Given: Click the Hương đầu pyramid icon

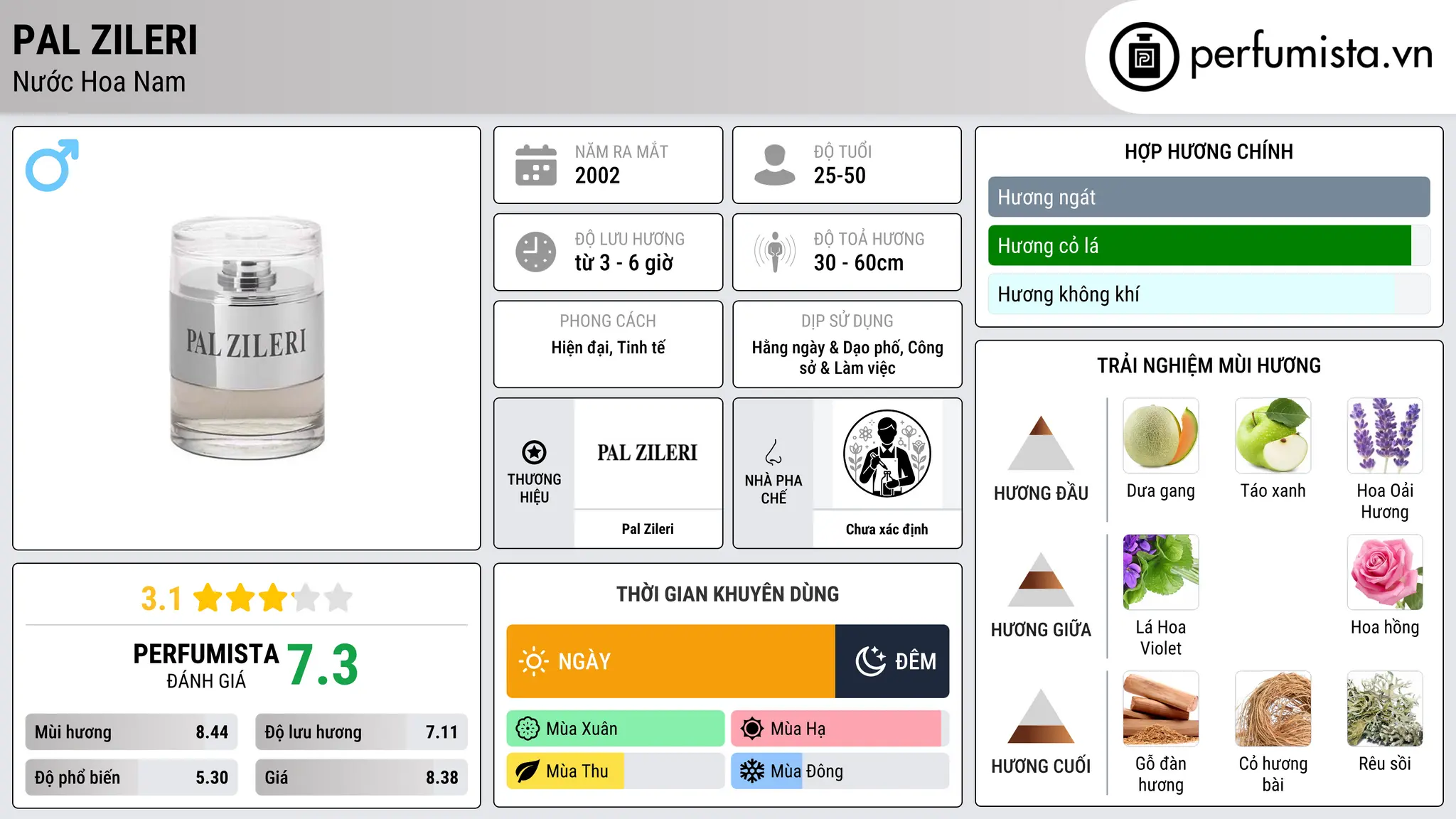Looking at the screenshot, I should coord(1041,442).
